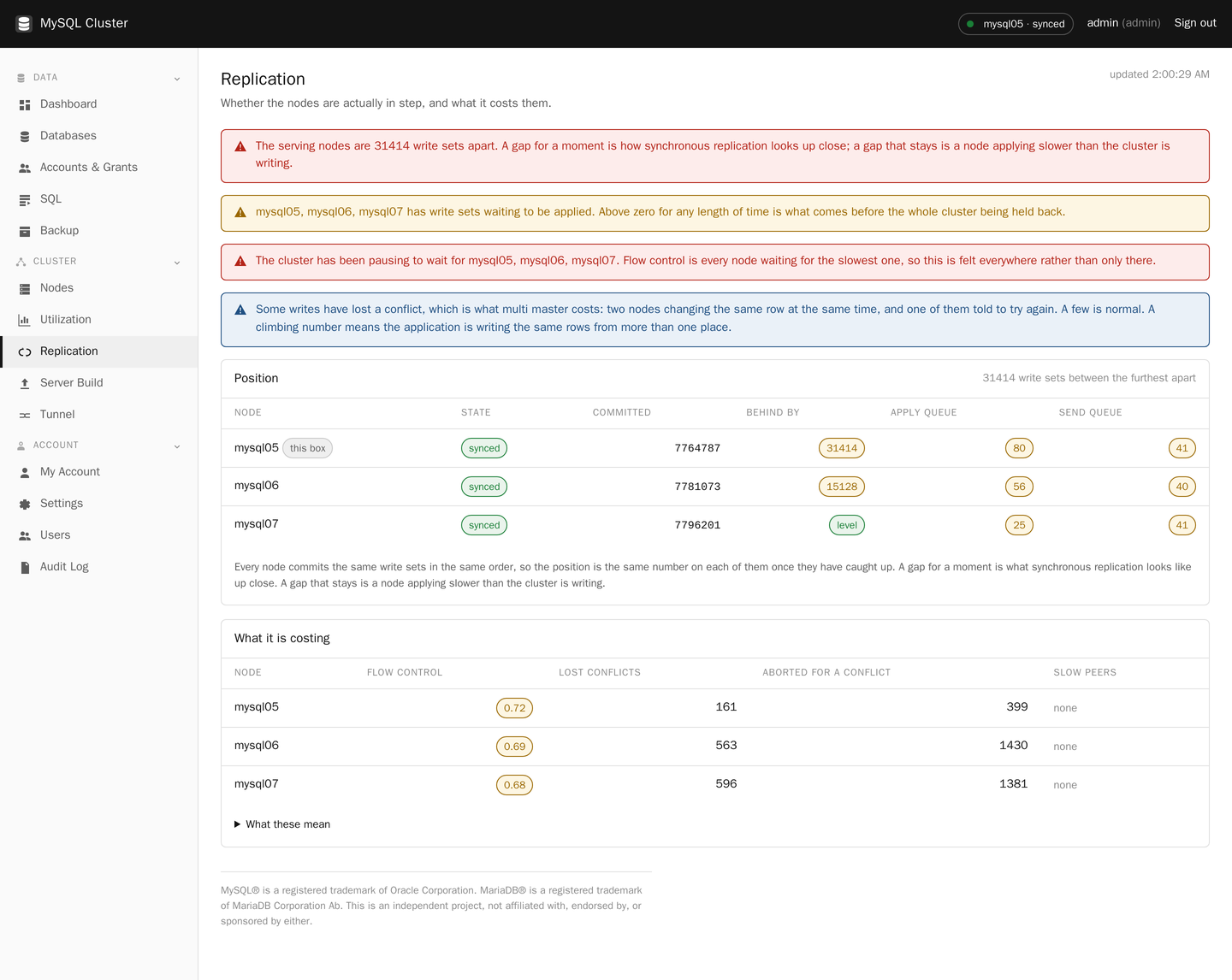This screenshot has height=980, width=1232.
Task: Click the yellow warning icon on write sets alert
Action: (240, 212)
